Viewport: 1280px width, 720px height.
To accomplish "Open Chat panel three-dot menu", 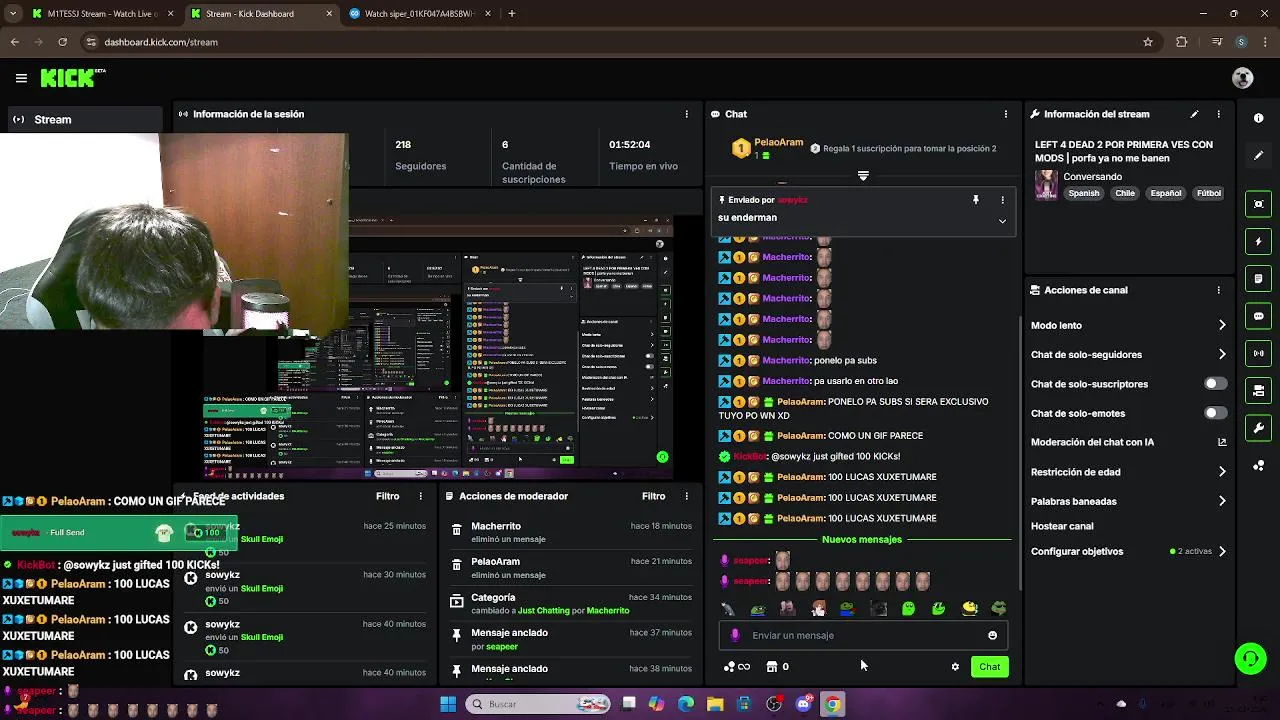I will click(1005, 114).
